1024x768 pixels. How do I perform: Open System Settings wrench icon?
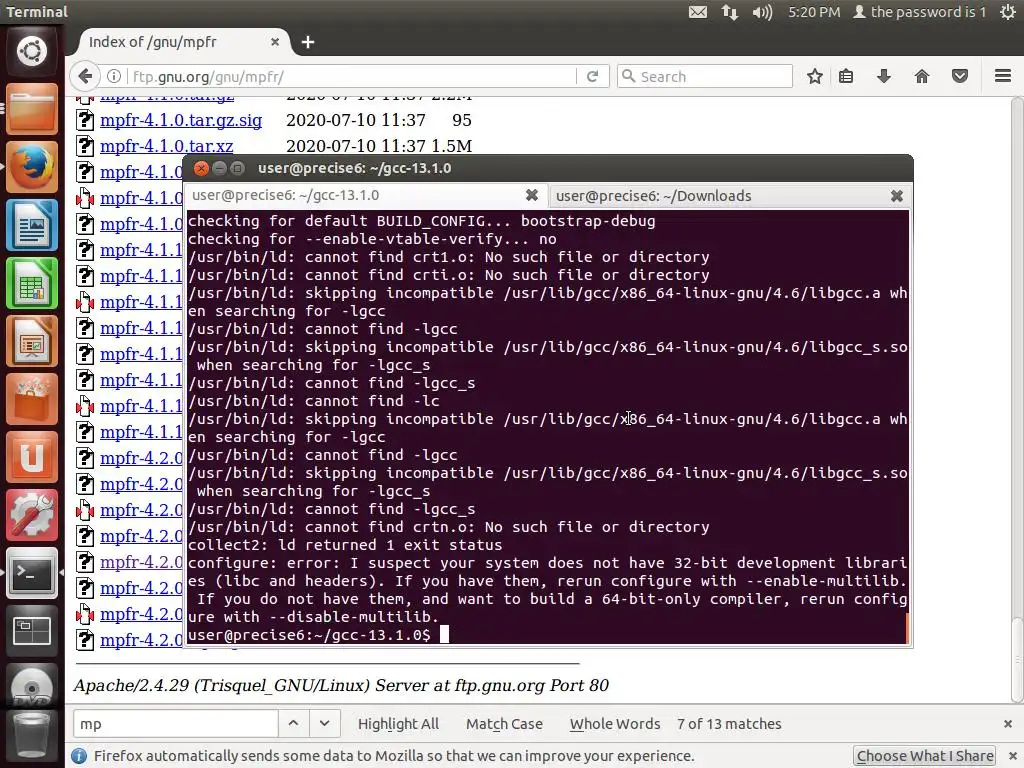click(31, 515)
